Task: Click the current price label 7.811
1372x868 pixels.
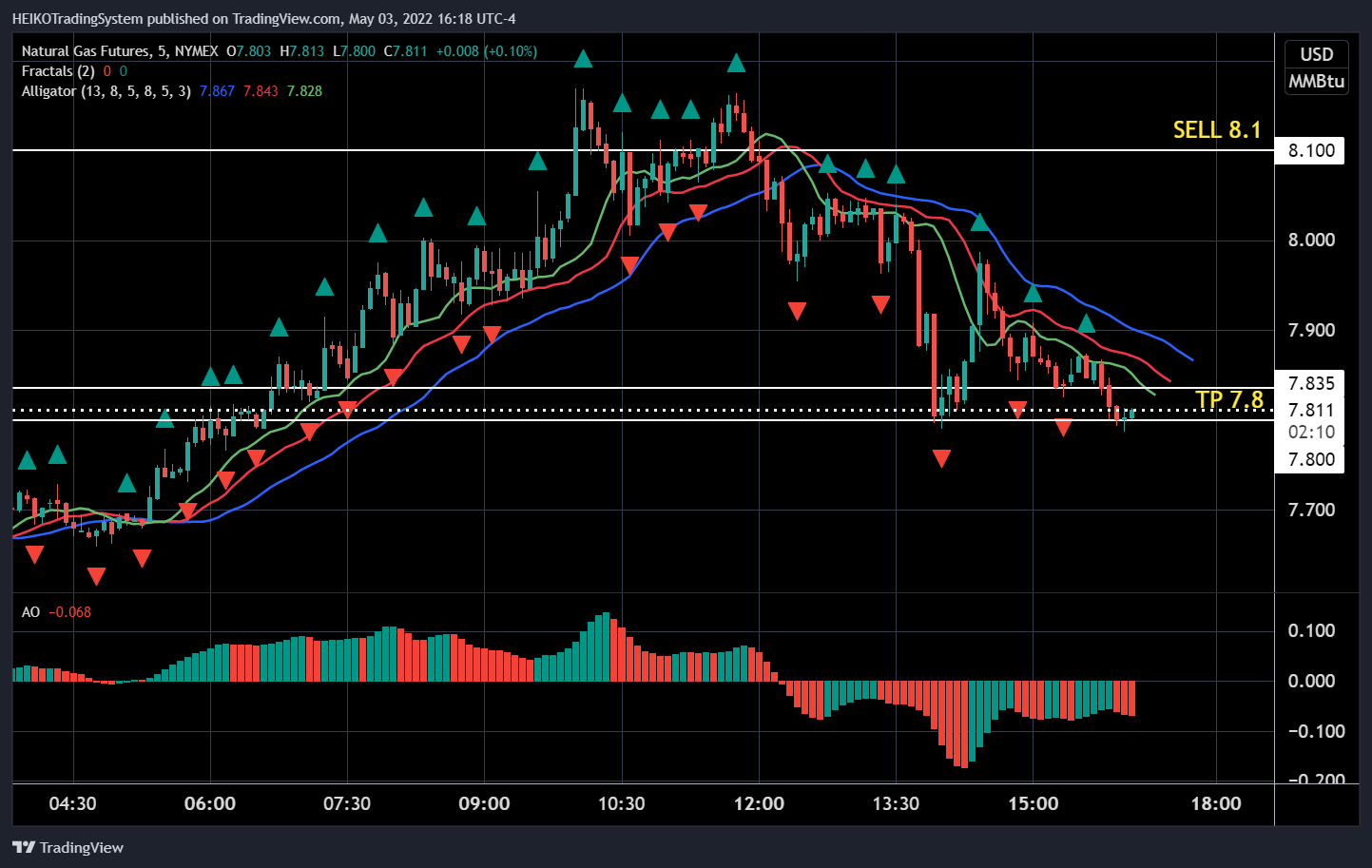Action: (x=1311, y=410)
